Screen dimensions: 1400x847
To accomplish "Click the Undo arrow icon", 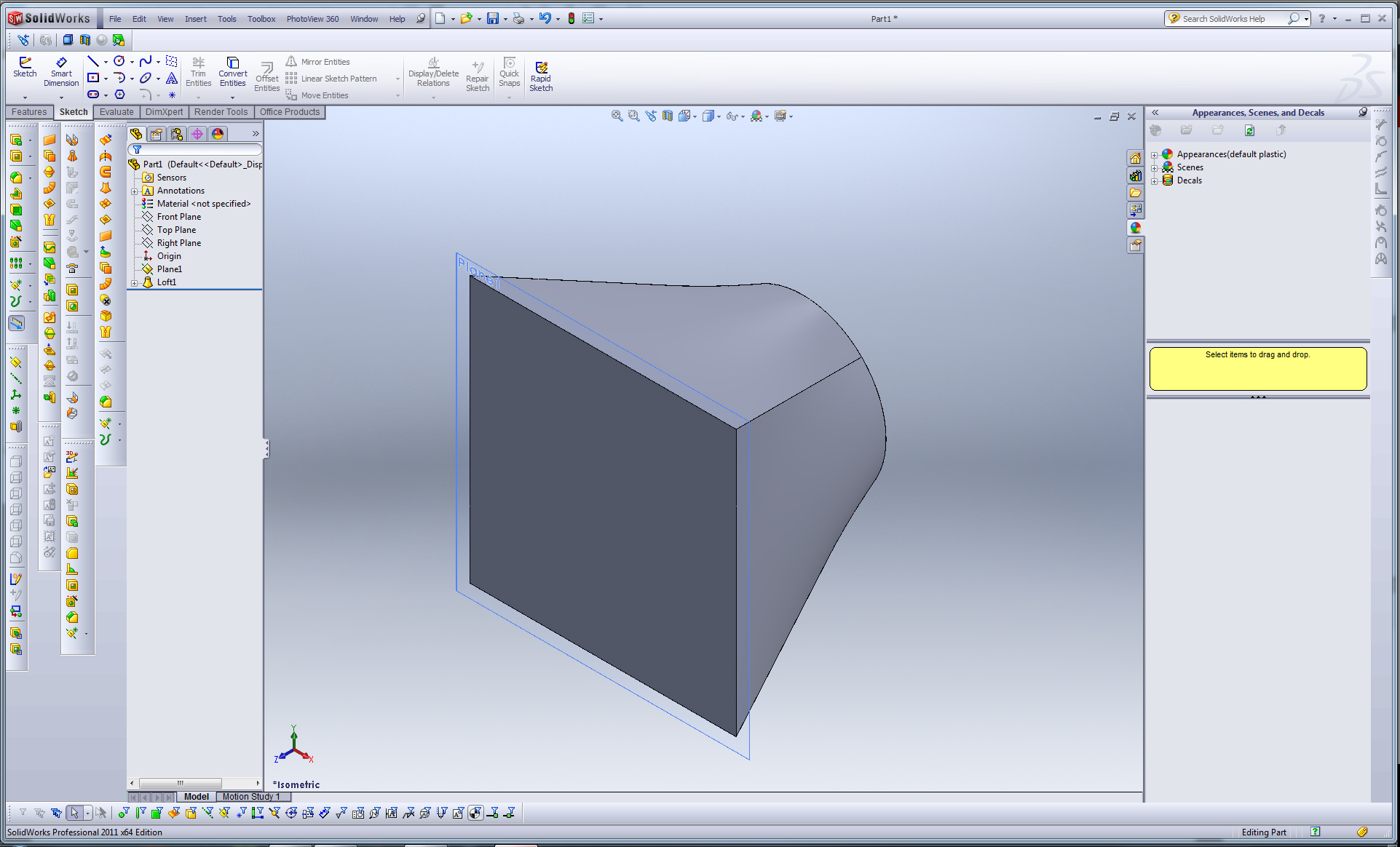I will [545, 19].
